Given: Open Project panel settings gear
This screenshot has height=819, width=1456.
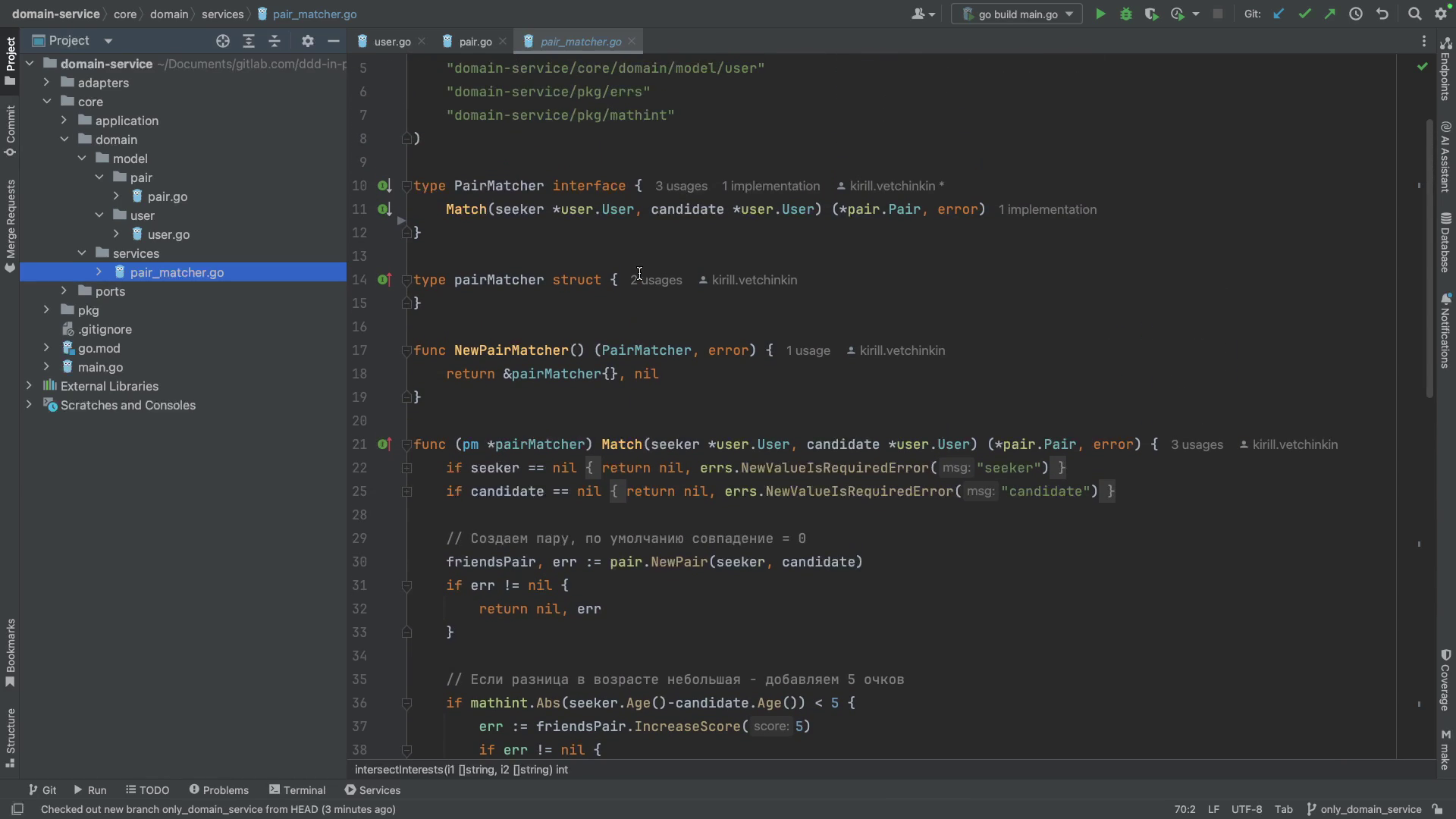Looking at the screenshot, I should 307,41.
